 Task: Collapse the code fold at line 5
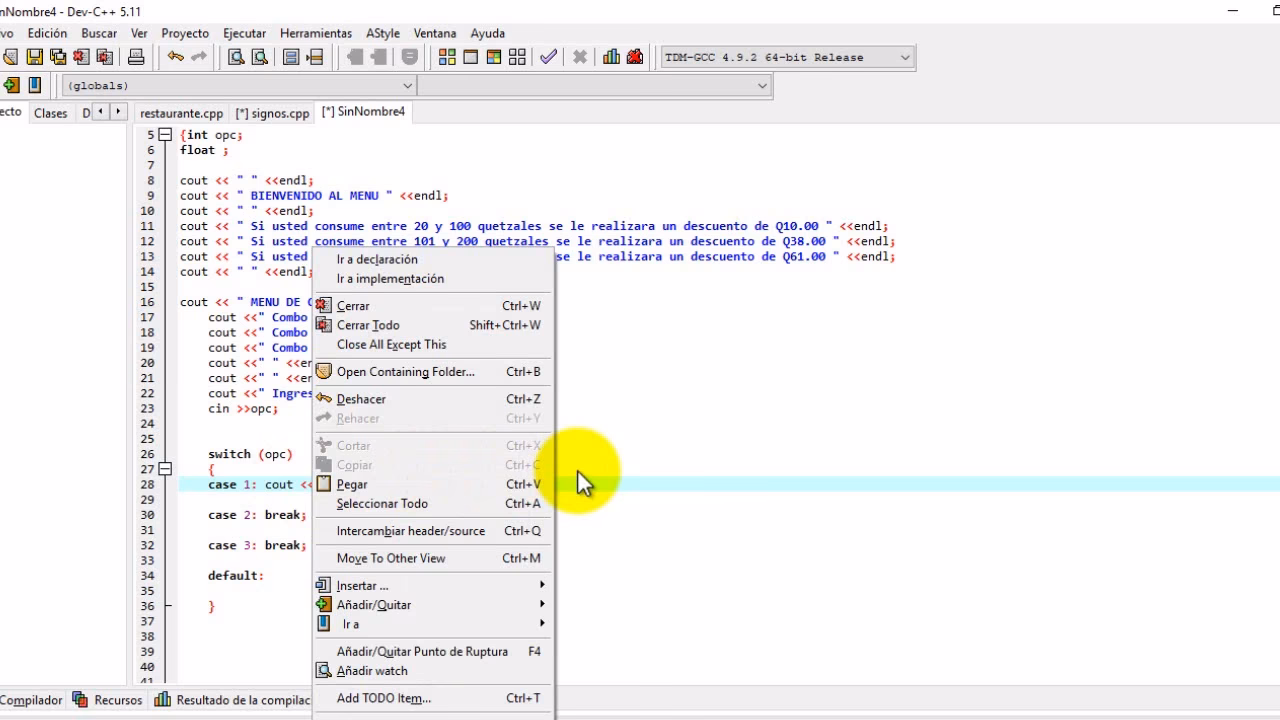(x=165, y=135)
